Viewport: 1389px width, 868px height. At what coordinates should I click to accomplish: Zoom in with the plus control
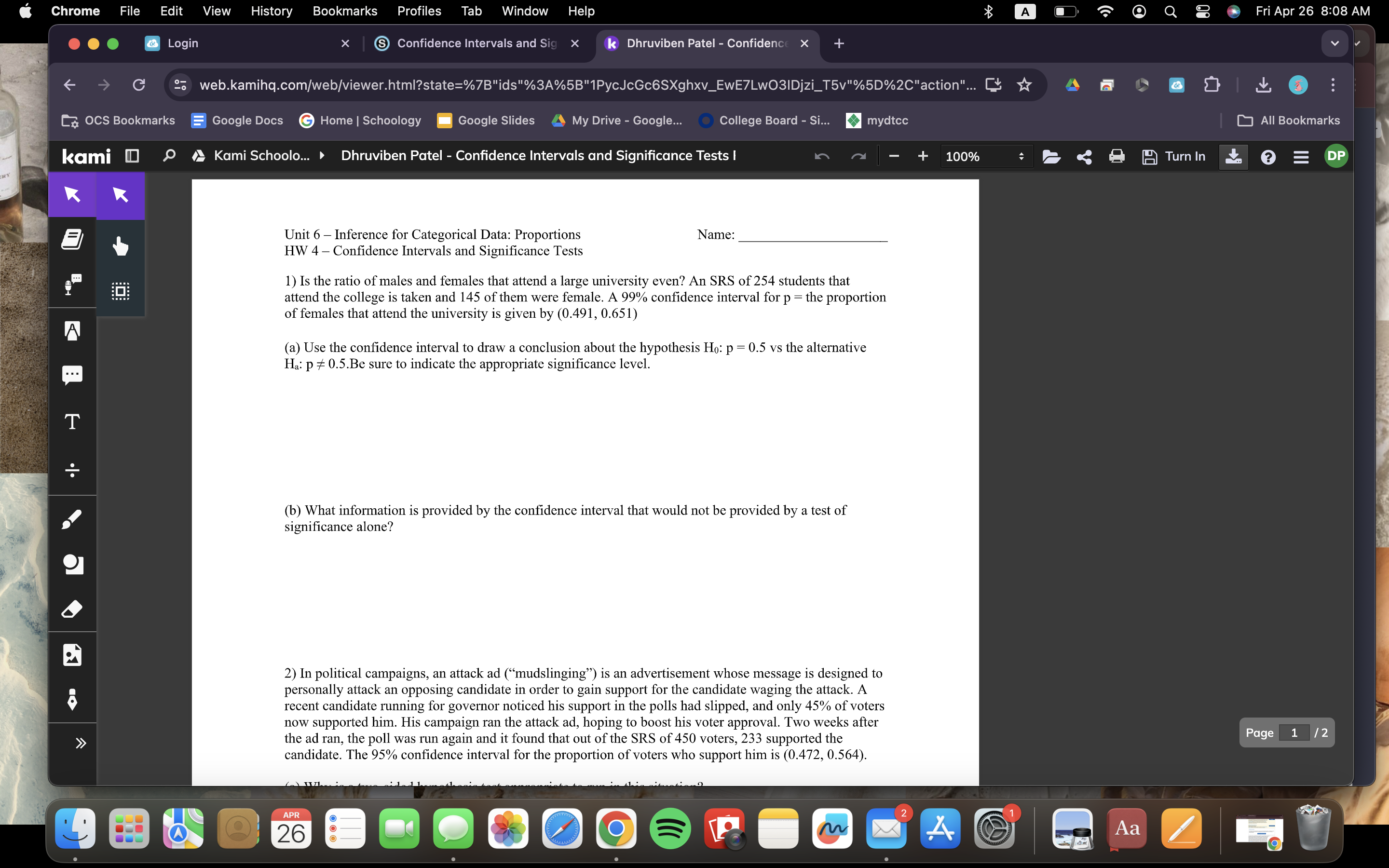point(922,156)
